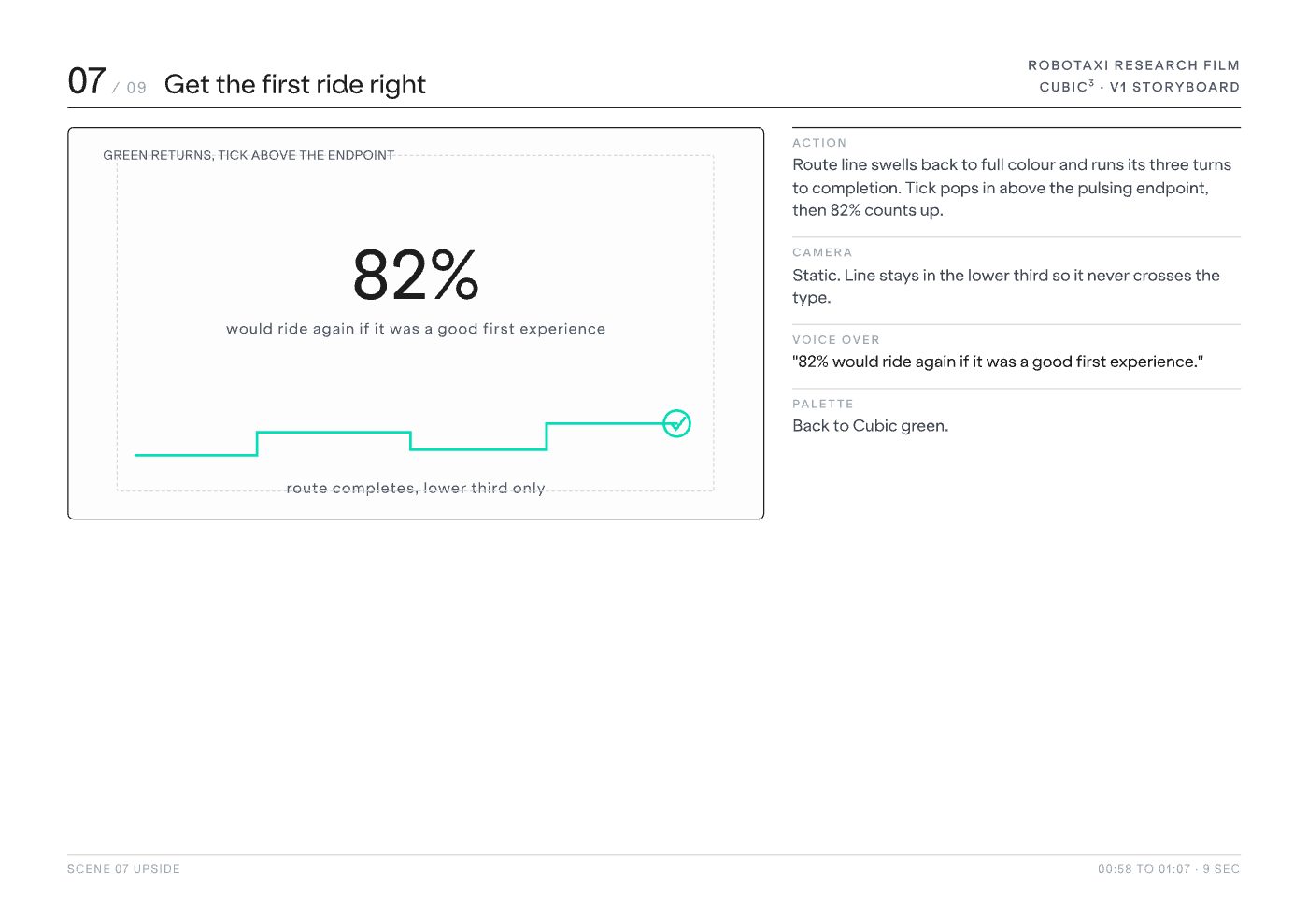Click the PALETTE section label
The width and height of the screenshot is (1308, 924).
point(823,404)
